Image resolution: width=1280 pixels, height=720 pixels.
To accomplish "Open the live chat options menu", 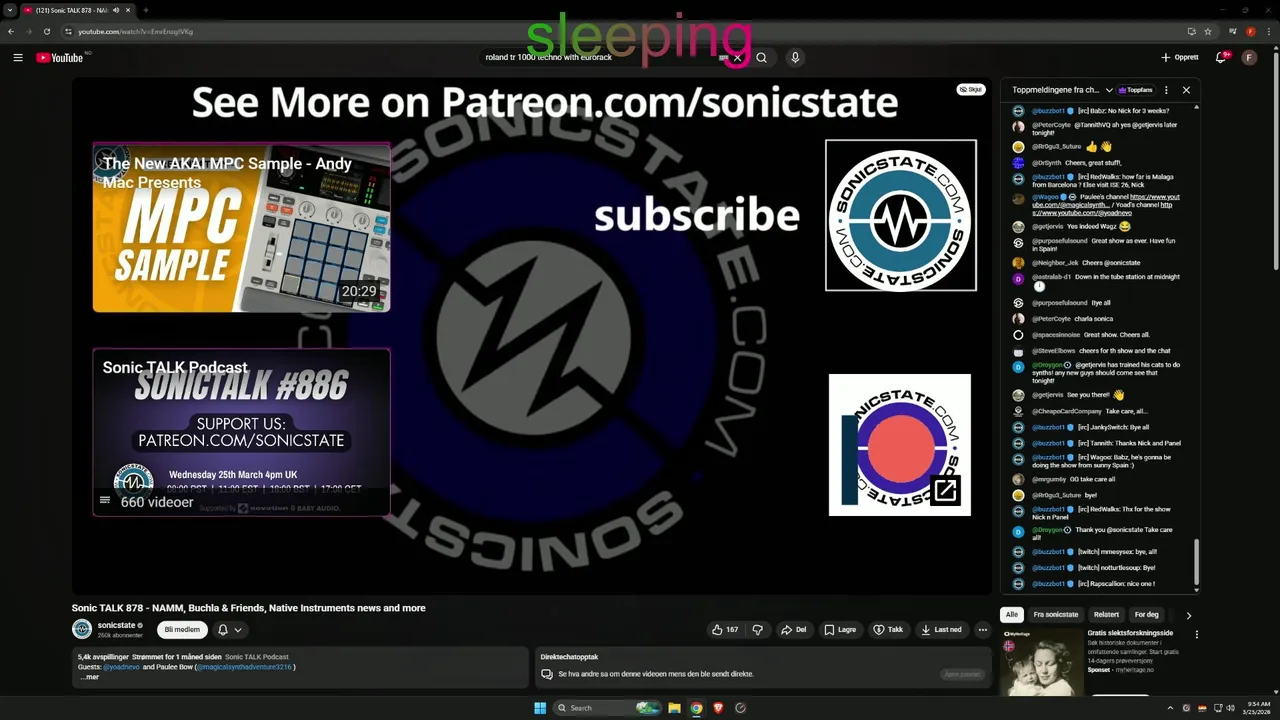I will pos(1166,90).
